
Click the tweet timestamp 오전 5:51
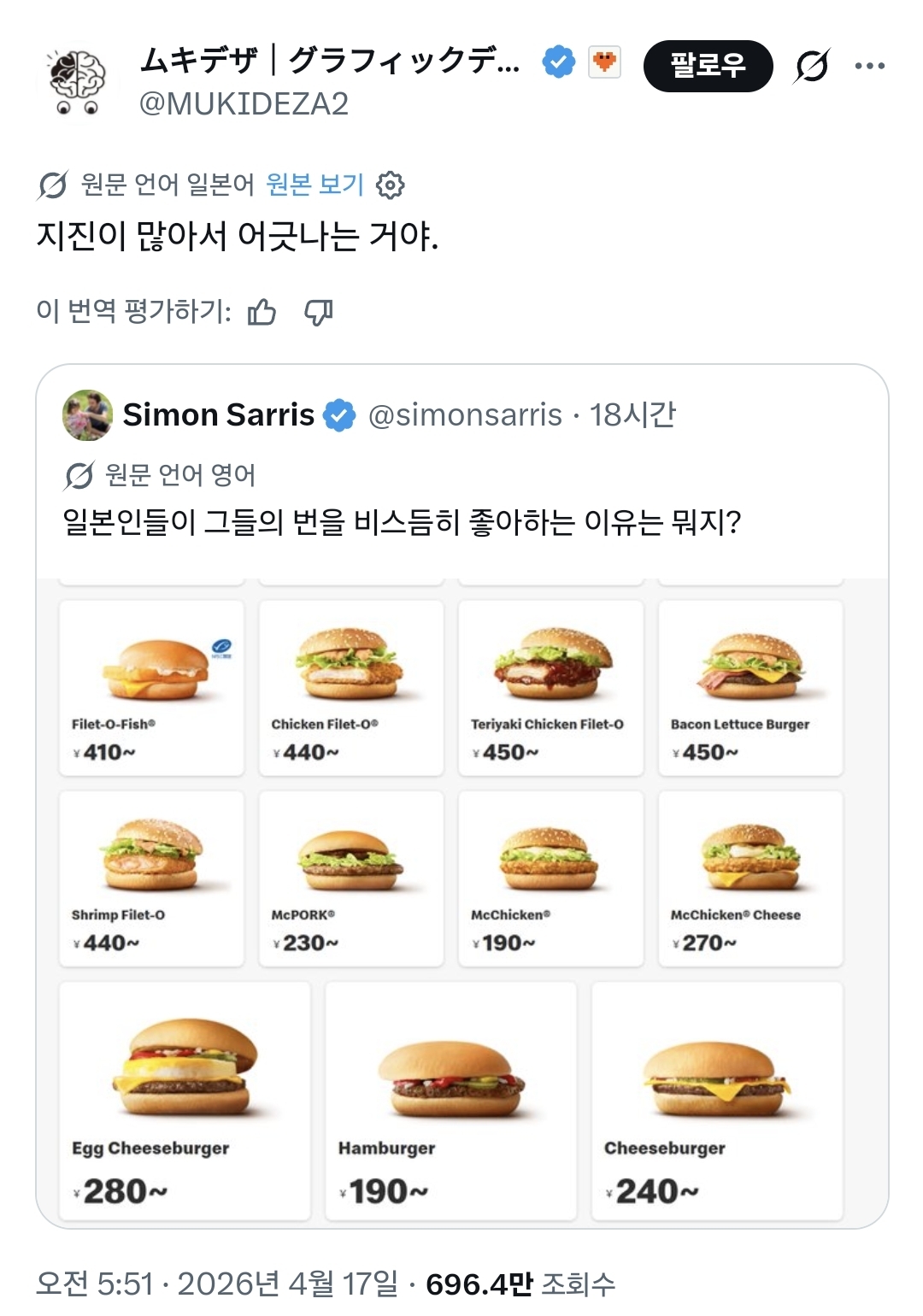click(95, 1284)
